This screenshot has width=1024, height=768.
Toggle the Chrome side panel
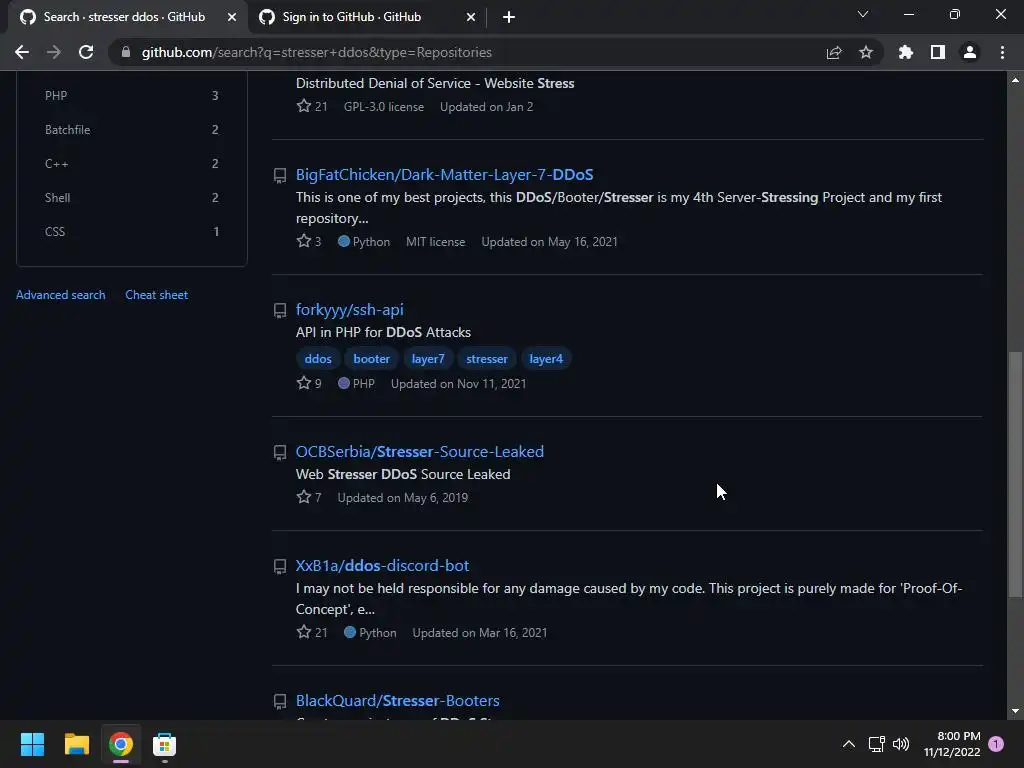(x=938, y=52)
